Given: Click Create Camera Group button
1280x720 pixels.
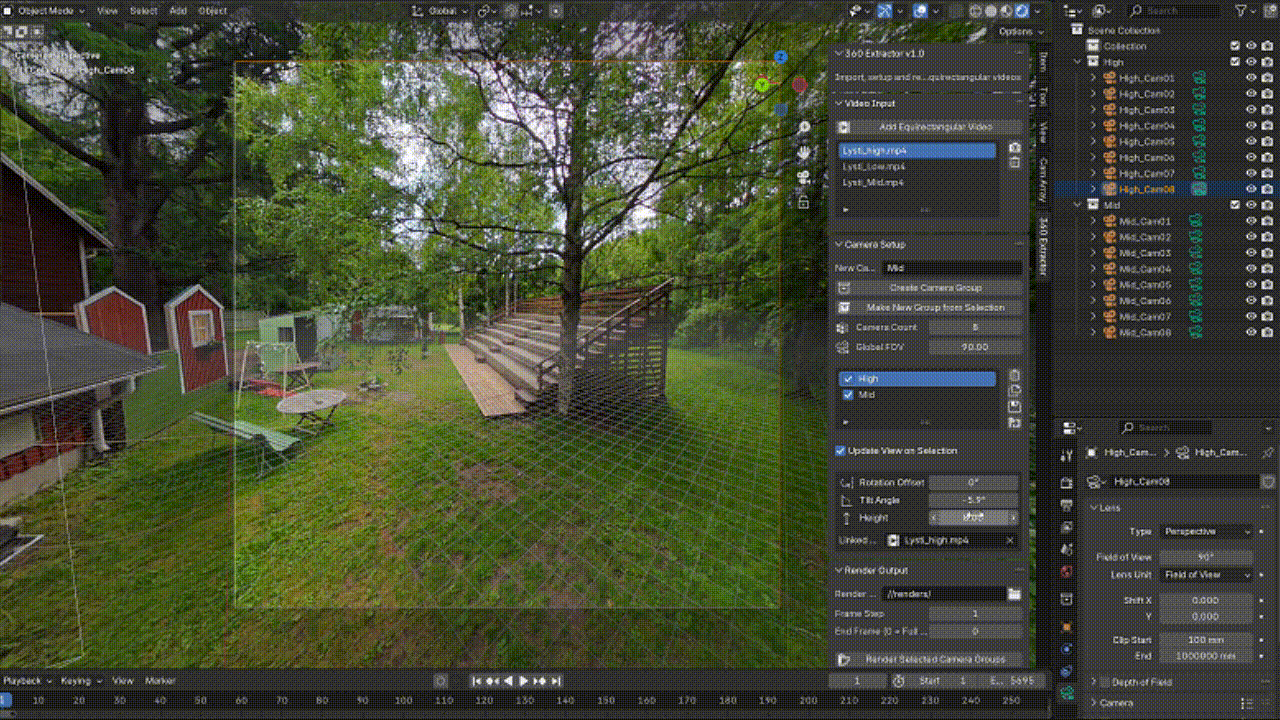Looking at the screenshot, I should point(930,288).
